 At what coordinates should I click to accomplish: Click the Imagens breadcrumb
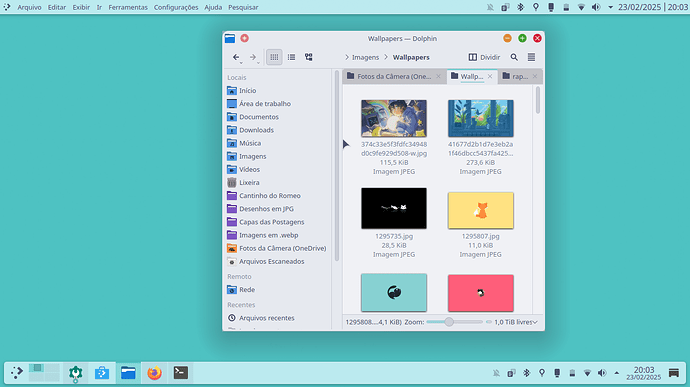[365, 57]
